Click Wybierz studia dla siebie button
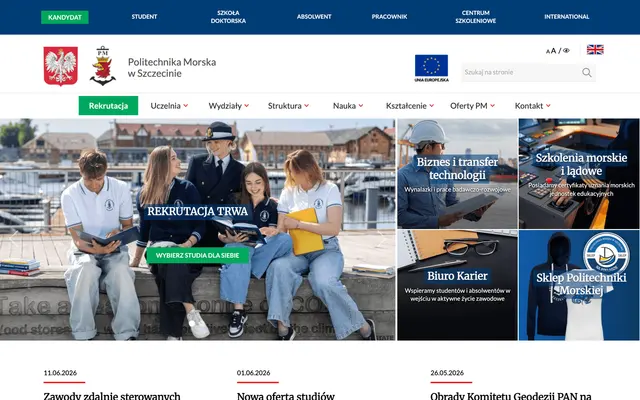This screenshot has width=640, height=400. coord(198,255)
